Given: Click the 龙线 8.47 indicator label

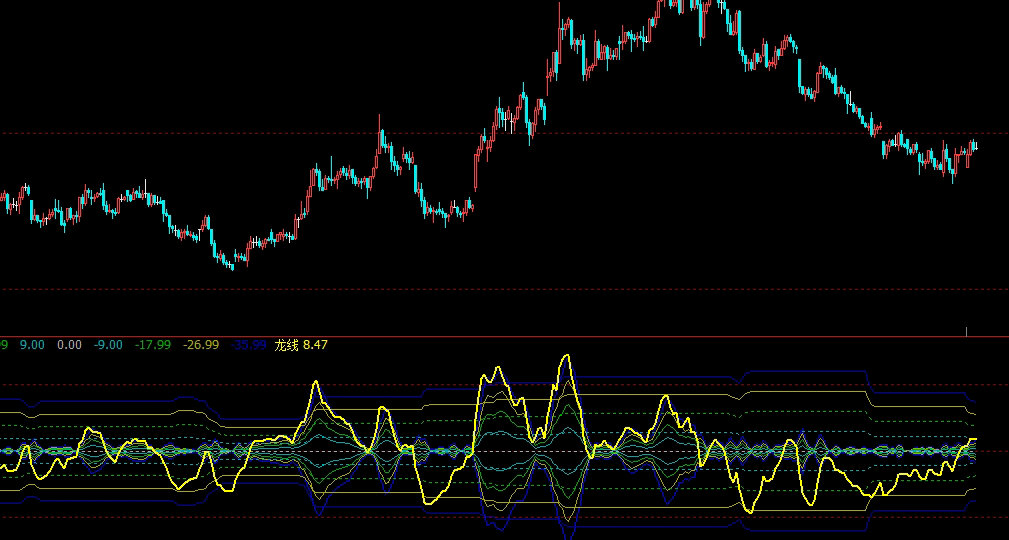Looking at the screenshot, I should coord(301,345).
